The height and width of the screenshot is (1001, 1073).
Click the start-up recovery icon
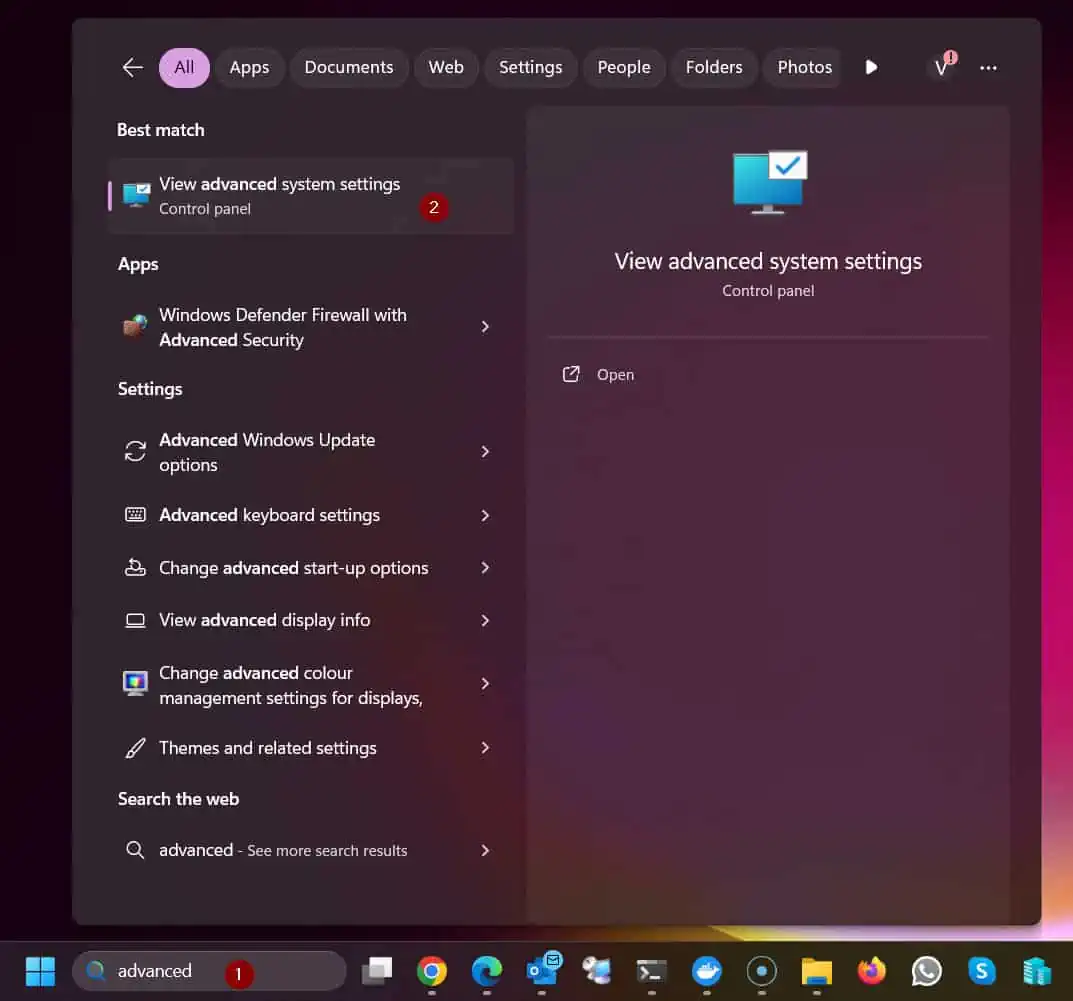[135, 567]
